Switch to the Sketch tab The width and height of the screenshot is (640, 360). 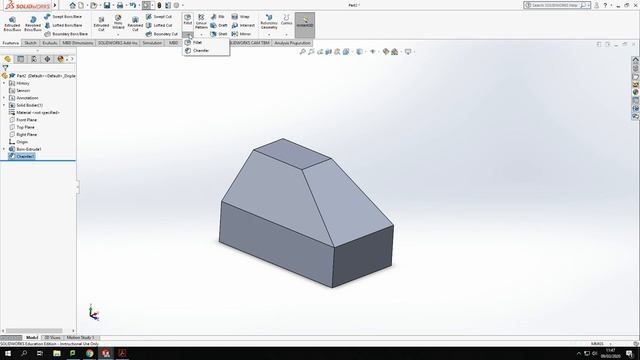tap(30, 43)
